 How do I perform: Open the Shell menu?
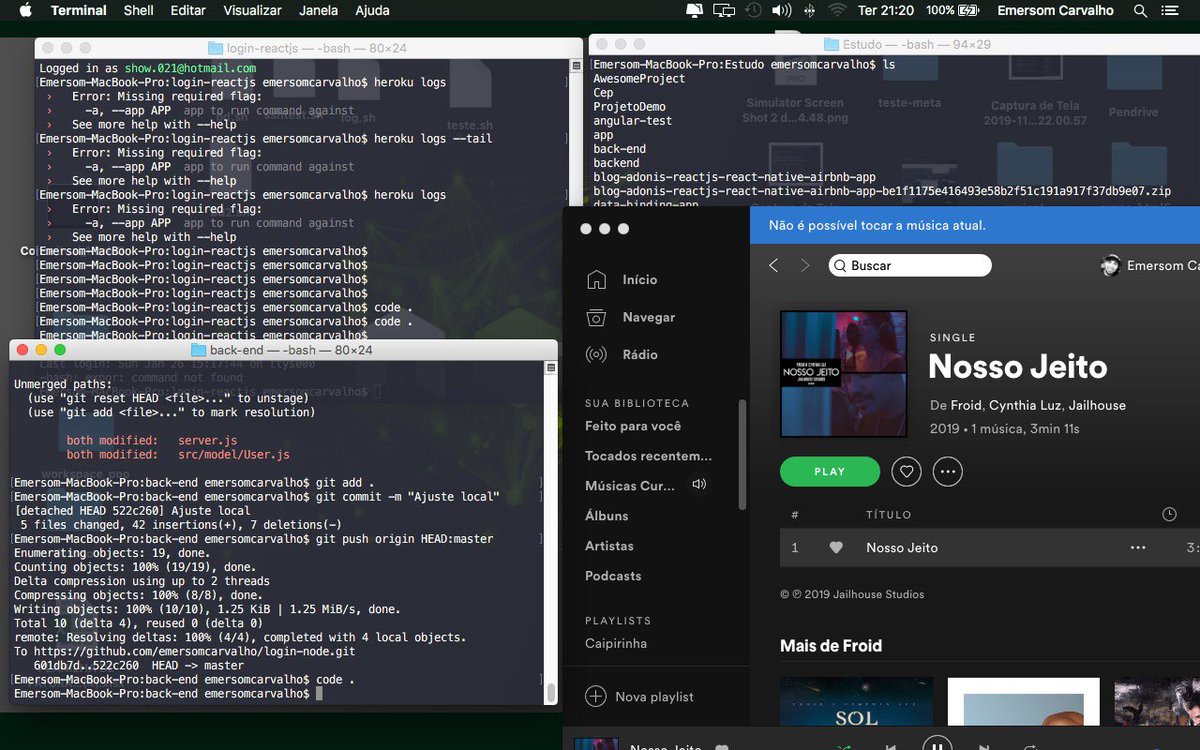[138, 11]
